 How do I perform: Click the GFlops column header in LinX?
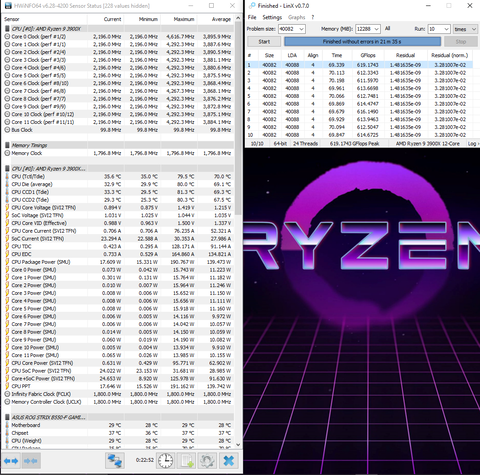coord(368,55)
